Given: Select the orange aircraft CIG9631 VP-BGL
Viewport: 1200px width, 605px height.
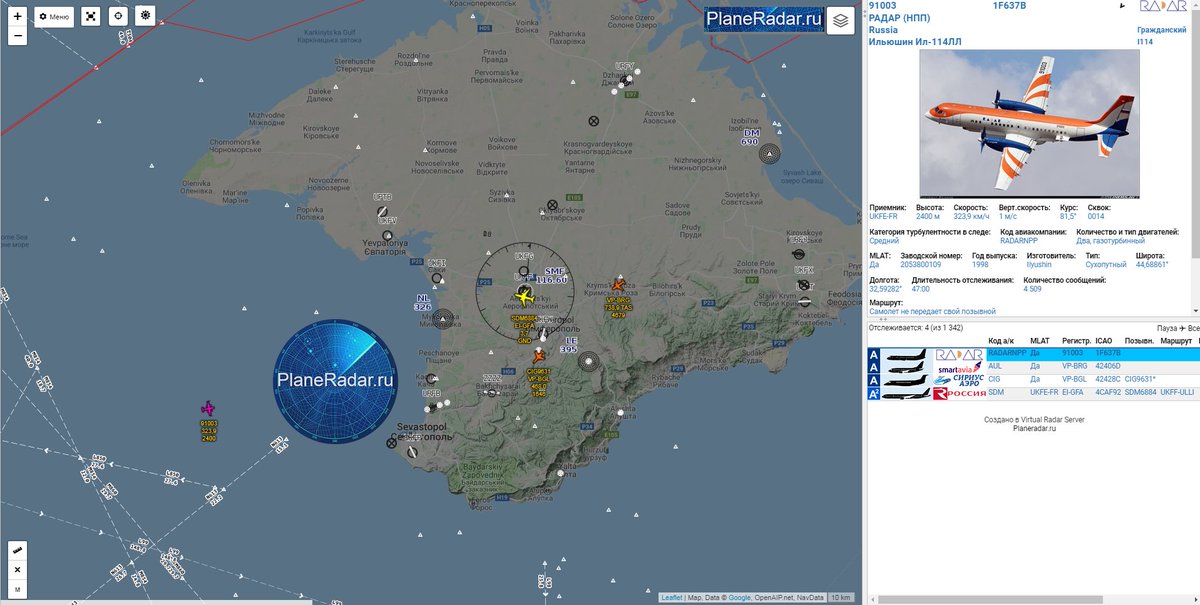Looking at the screenshot, I should coord(539,356).
